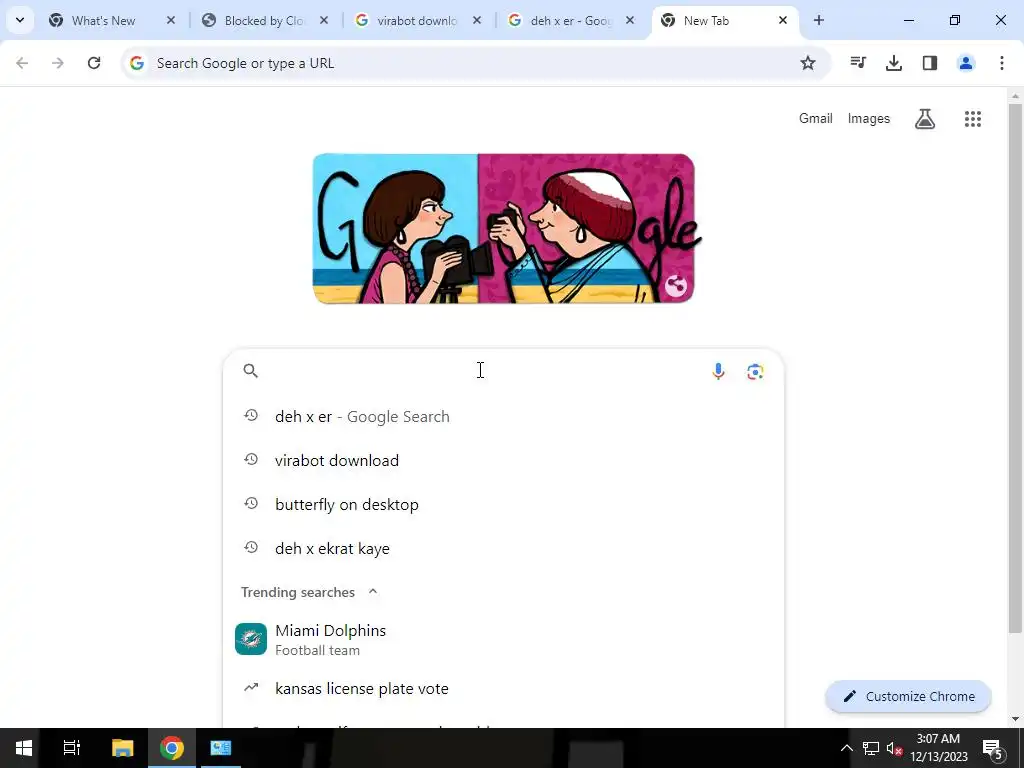Click the Miami Dolphins team logo
1024x768 pixels.
251,639
